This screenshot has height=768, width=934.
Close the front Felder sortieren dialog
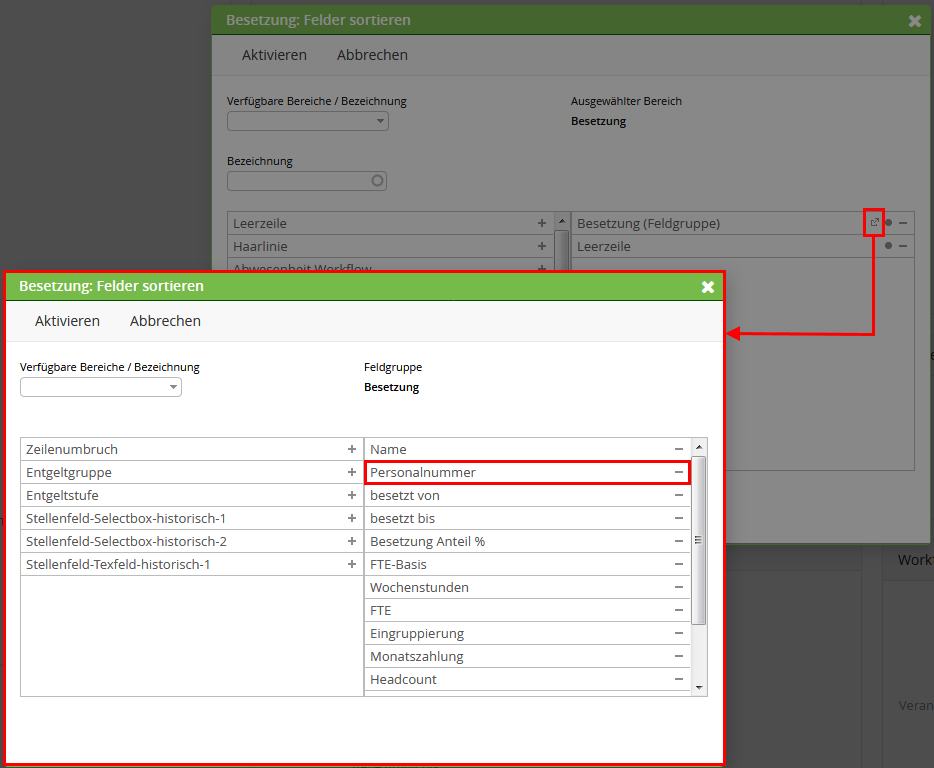708,287
